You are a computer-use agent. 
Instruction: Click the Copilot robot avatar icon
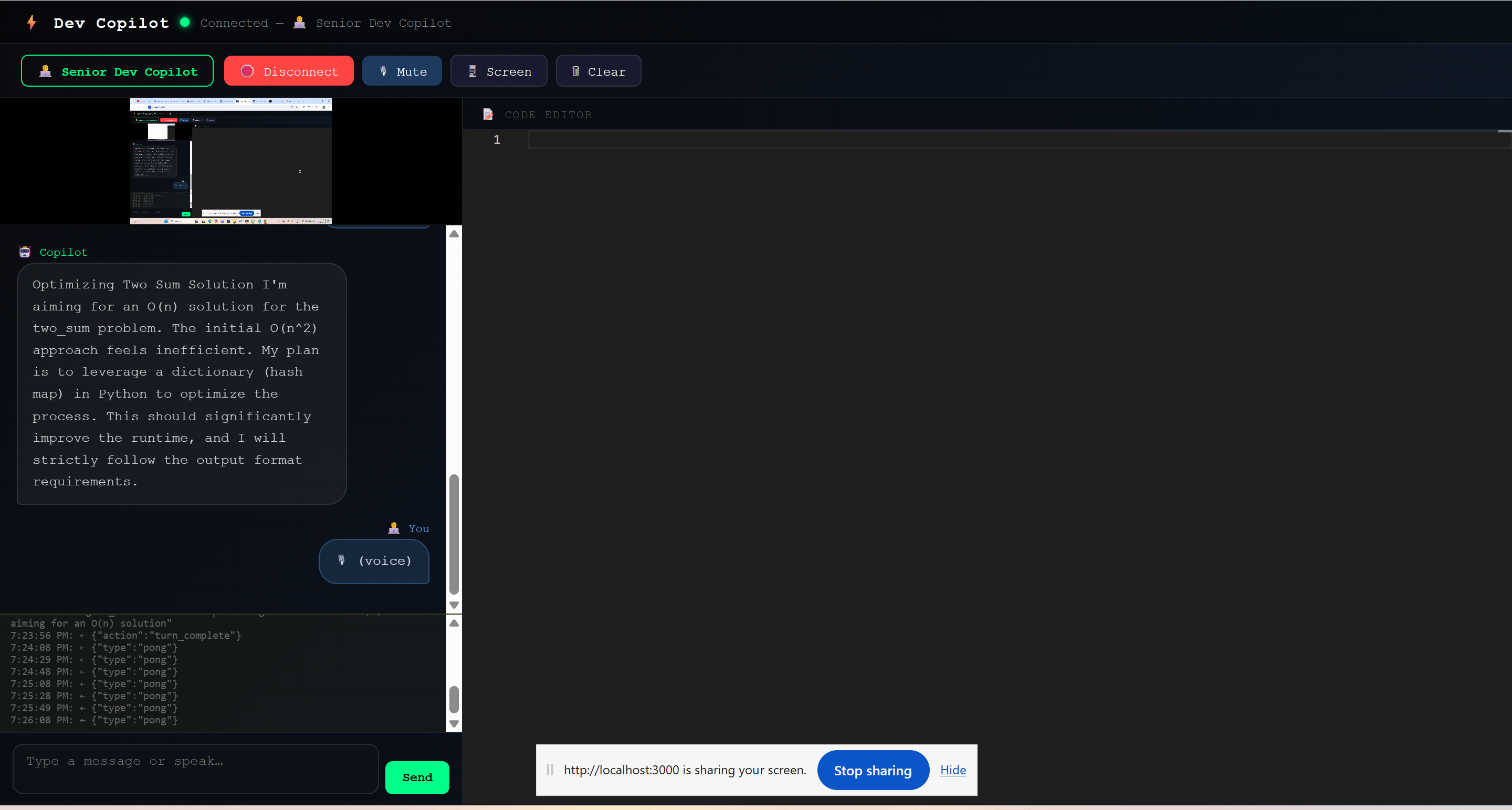tap(25, 252)
